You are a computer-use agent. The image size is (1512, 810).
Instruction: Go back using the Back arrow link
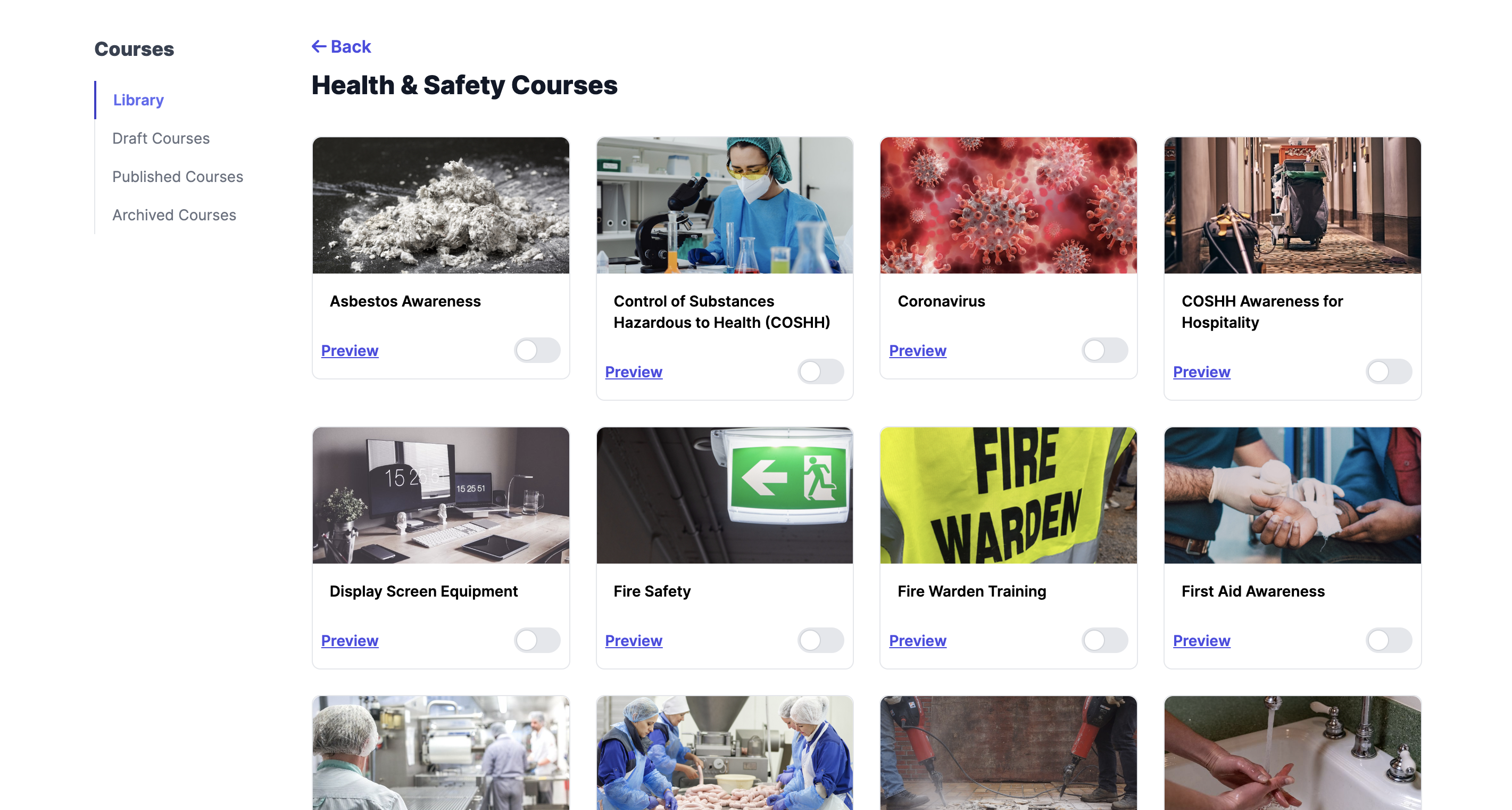point(341,46)
